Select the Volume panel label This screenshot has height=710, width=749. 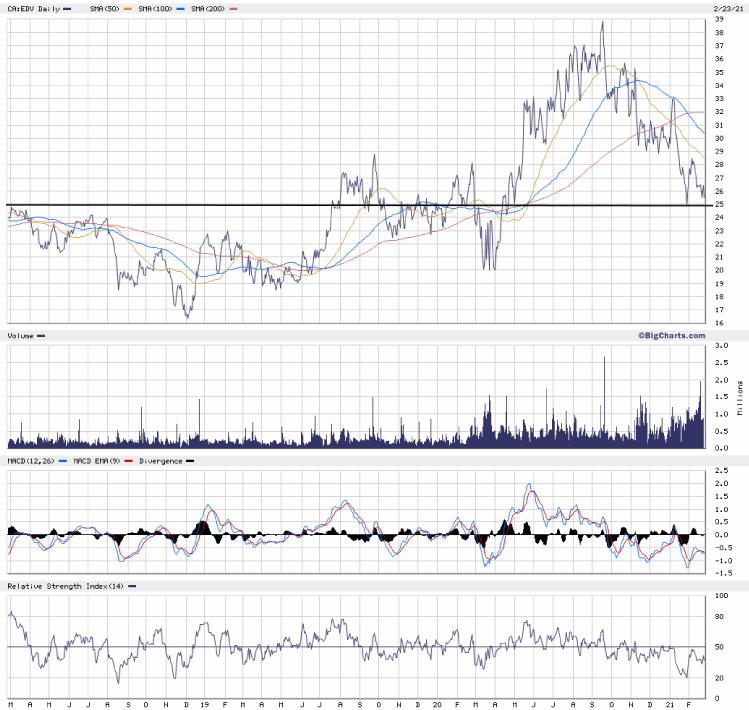coord(21,336)
